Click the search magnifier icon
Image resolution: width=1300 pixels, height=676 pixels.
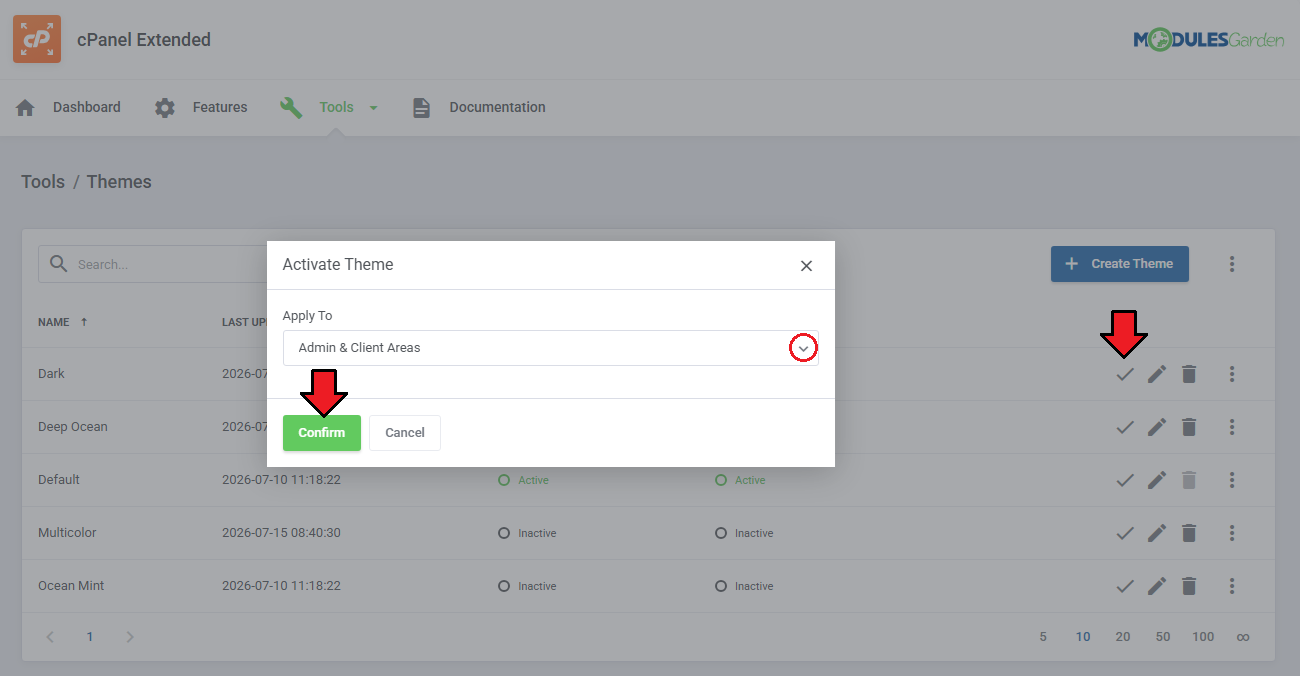[x=59, y=264]
